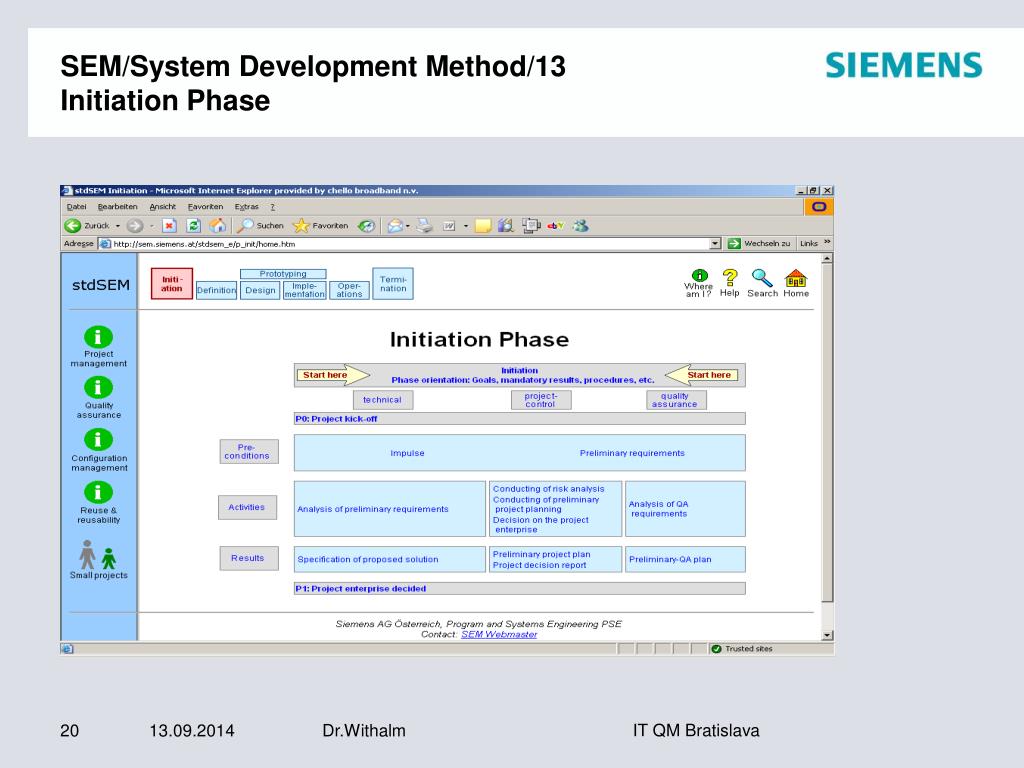Click the media history globe icon
The height and width of the screenshot is (768, 1024).
366,226
